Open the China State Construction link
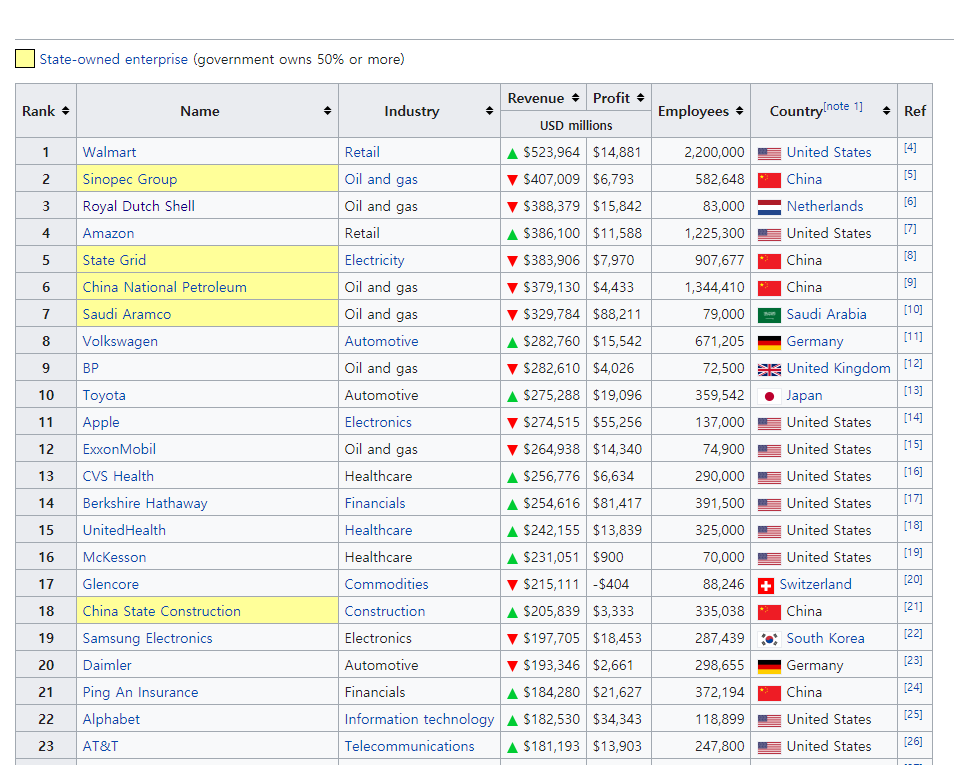 (x=162, y=611)
